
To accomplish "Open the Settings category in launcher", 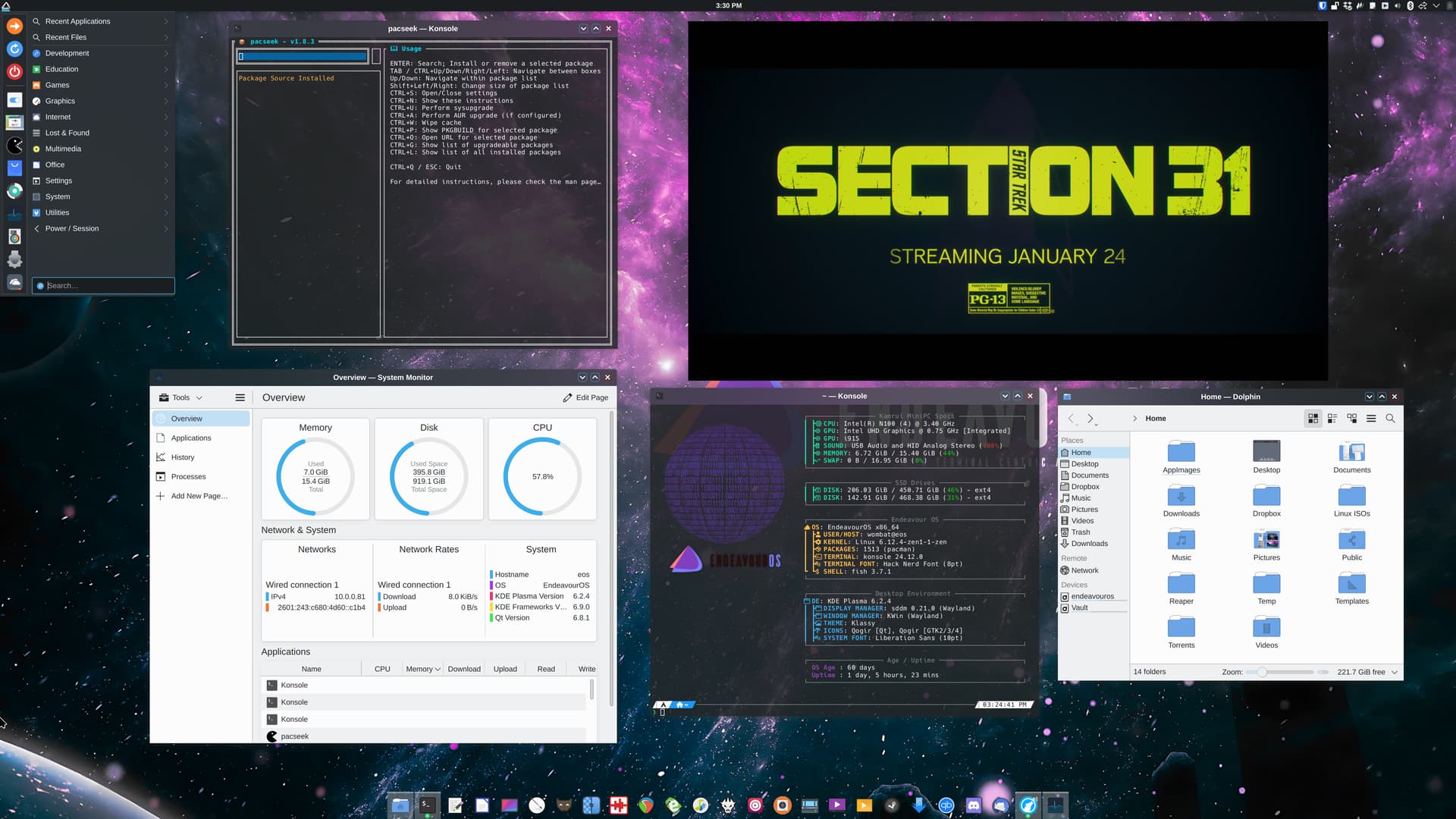I will 100,180.
